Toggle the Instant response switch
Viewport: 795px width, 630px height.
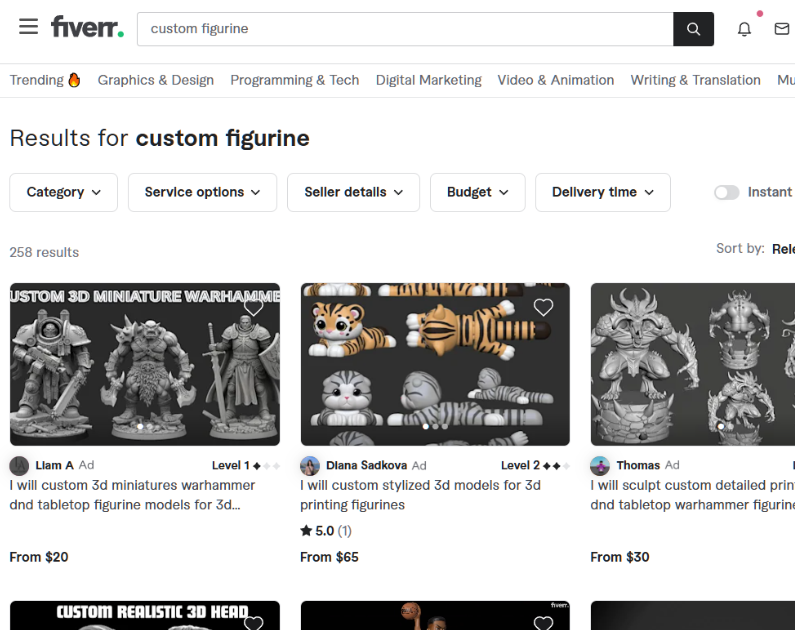(726, 193)
